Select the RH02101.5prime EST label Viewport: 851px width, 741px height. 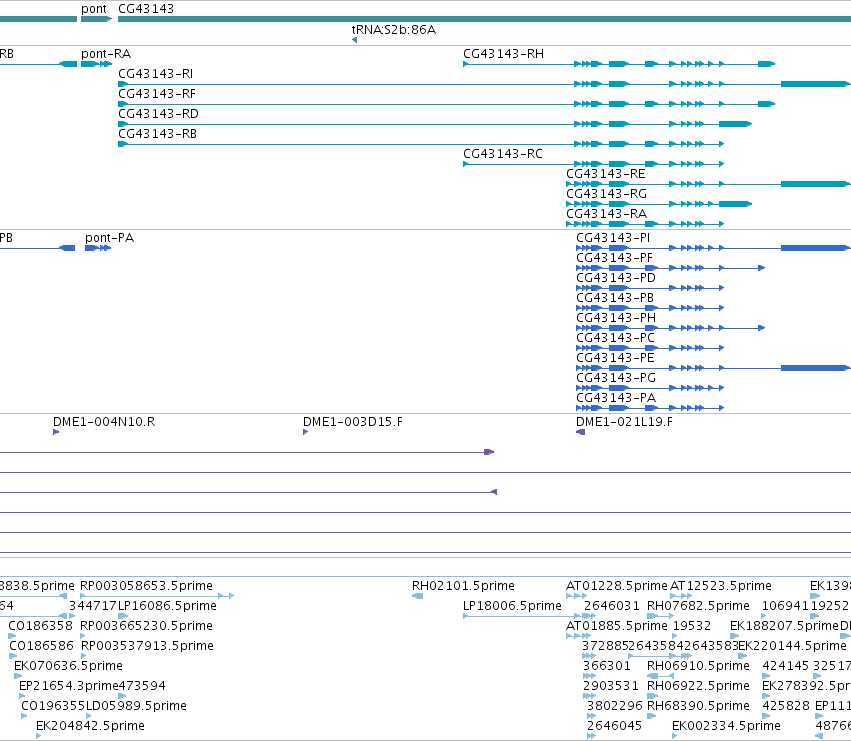pyautogui.click(x=463, y=586)
